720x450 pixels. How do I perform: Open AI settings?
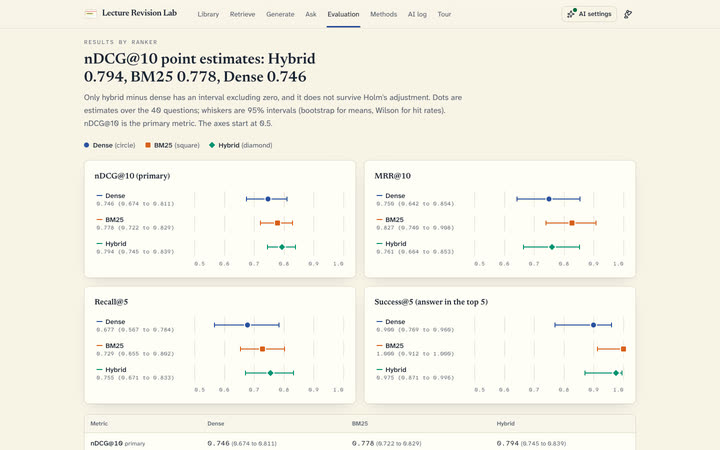click(x=589, y=14)
